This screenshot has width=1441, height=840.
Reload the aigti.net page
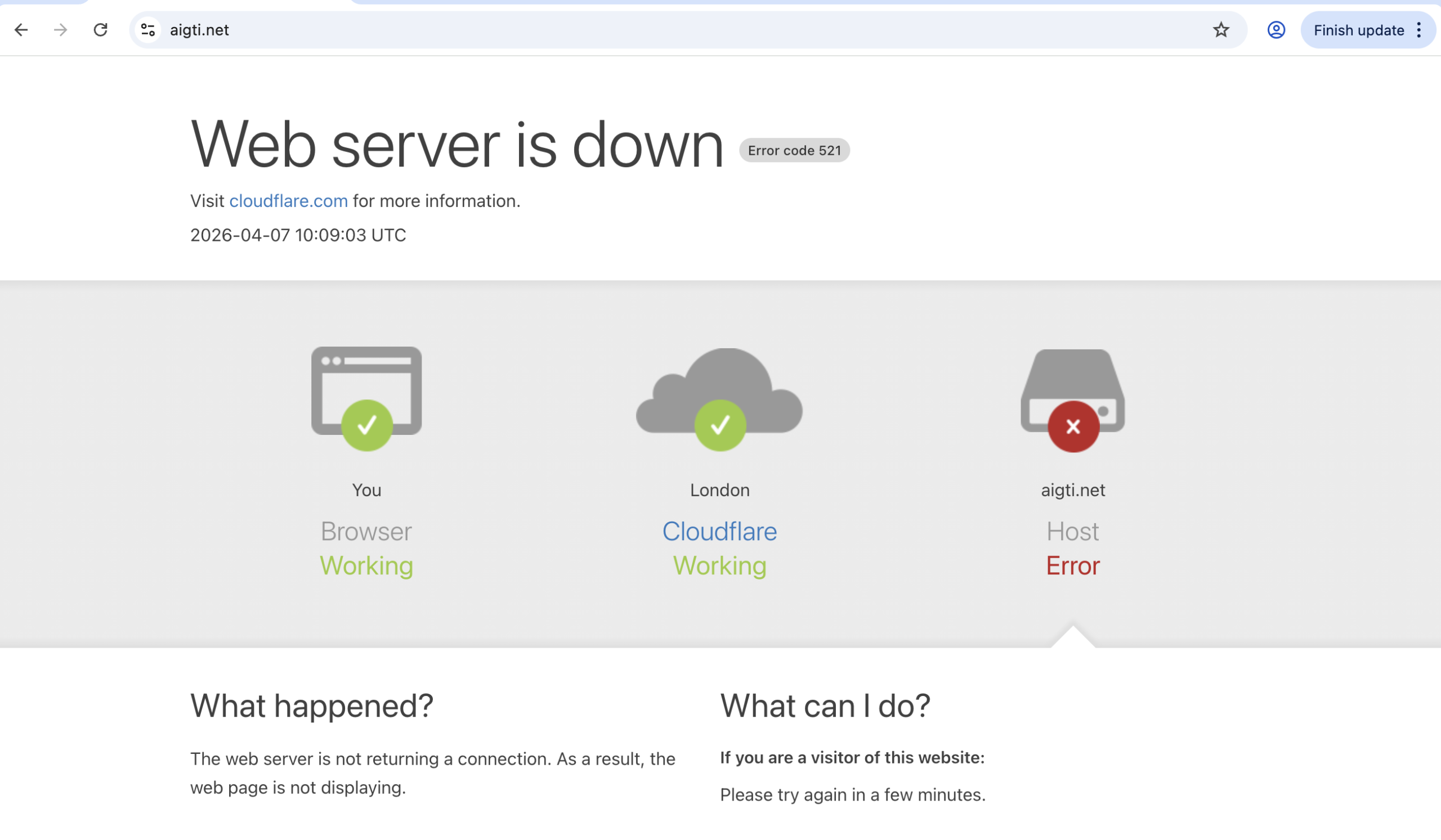click(x=101, y=30)
